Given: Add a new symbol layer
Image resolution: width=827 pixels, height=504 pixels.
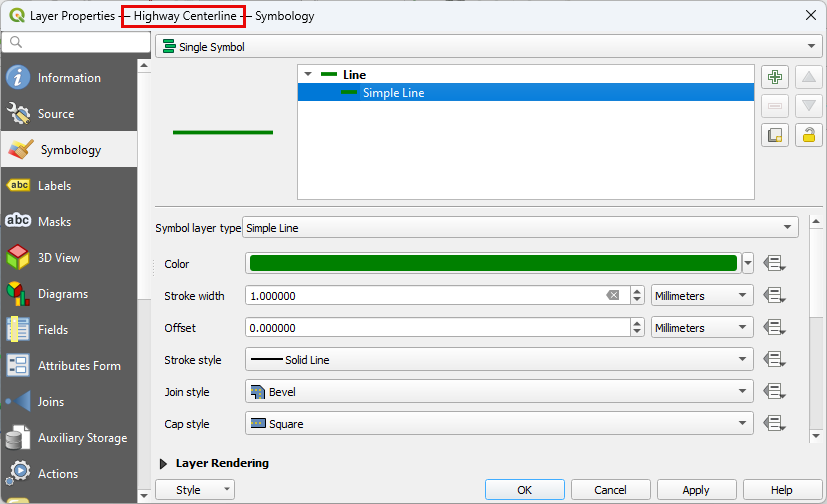Looking at the screenshot, I should coord(775,77).
